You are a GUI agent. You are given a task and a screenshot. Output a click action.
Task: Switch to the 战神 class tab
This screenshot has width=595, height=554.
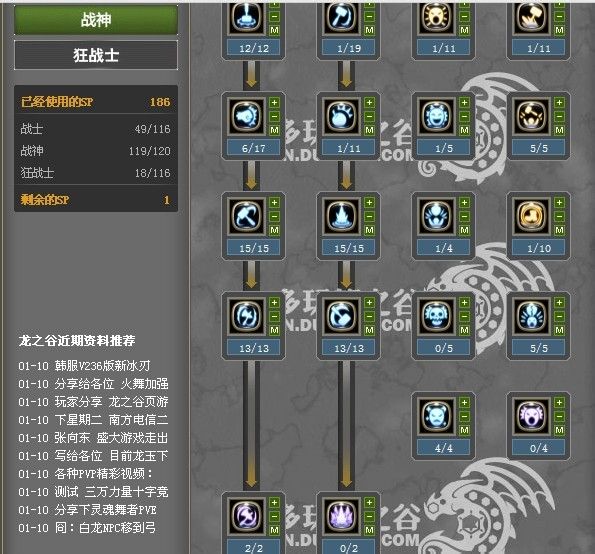pyautogui.click(x=96, y=19)
